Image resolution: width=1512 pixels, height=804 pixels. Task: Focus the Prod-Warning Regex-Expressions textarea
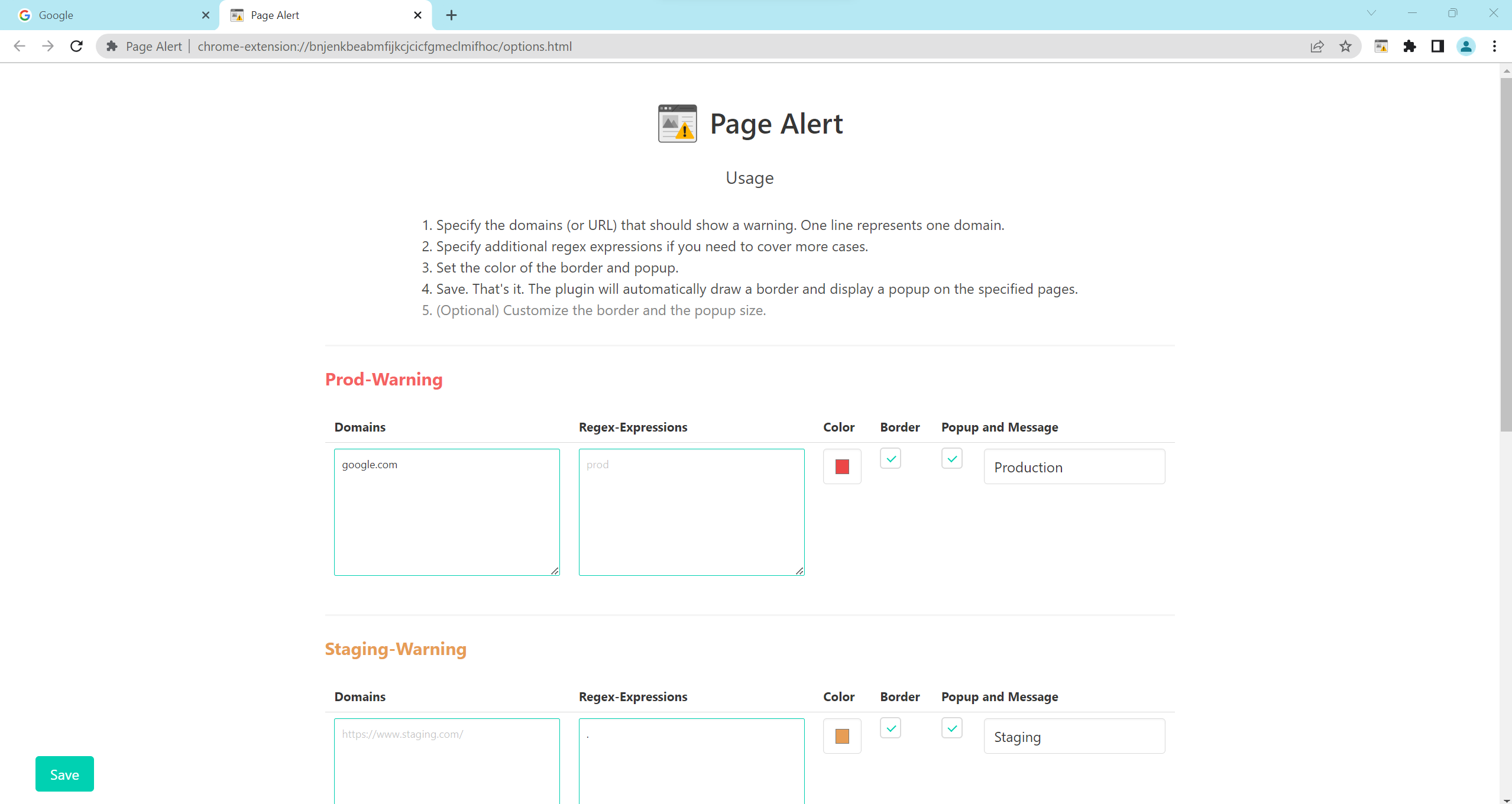(x=692, y=512)
